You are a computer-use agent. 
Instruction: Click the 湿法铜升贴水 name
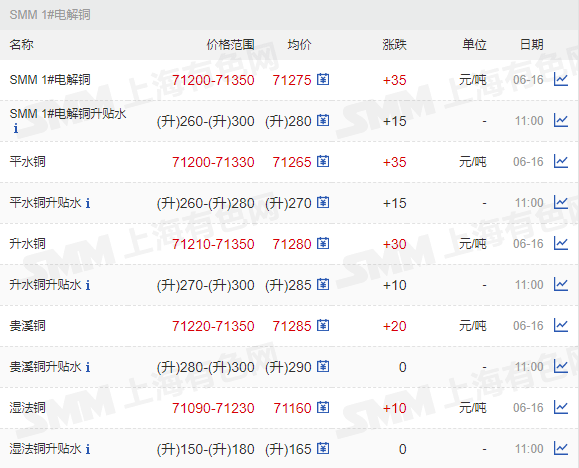pos(45,449)
